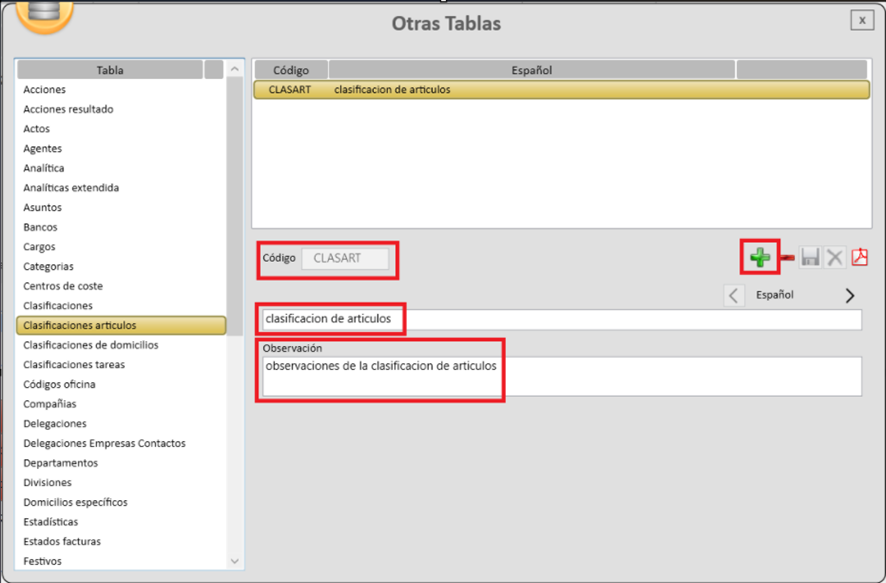Click the Observación text area

[558, 376]
